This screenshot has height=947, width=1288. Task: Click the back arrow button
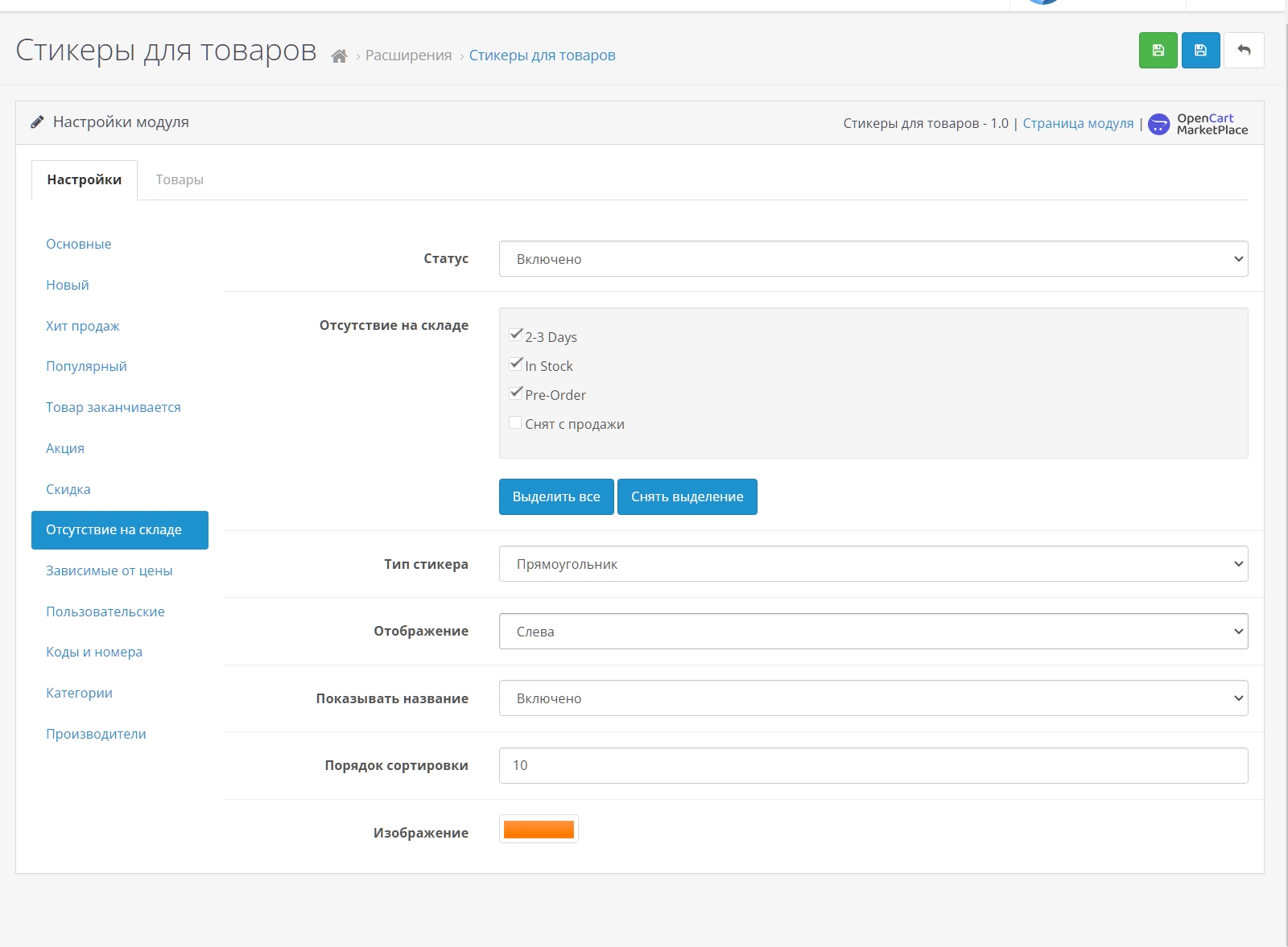[x=1244, y=51]
